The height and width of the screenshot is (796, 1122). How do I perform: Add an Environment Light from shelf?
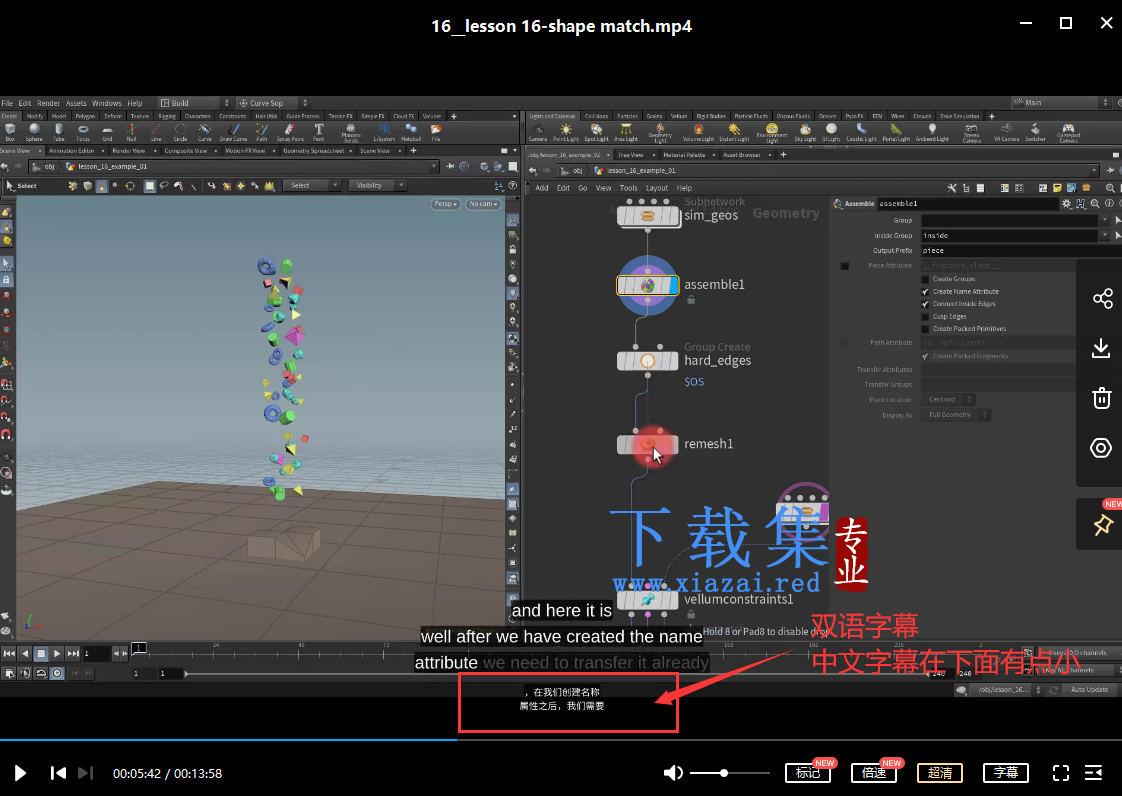771,133
